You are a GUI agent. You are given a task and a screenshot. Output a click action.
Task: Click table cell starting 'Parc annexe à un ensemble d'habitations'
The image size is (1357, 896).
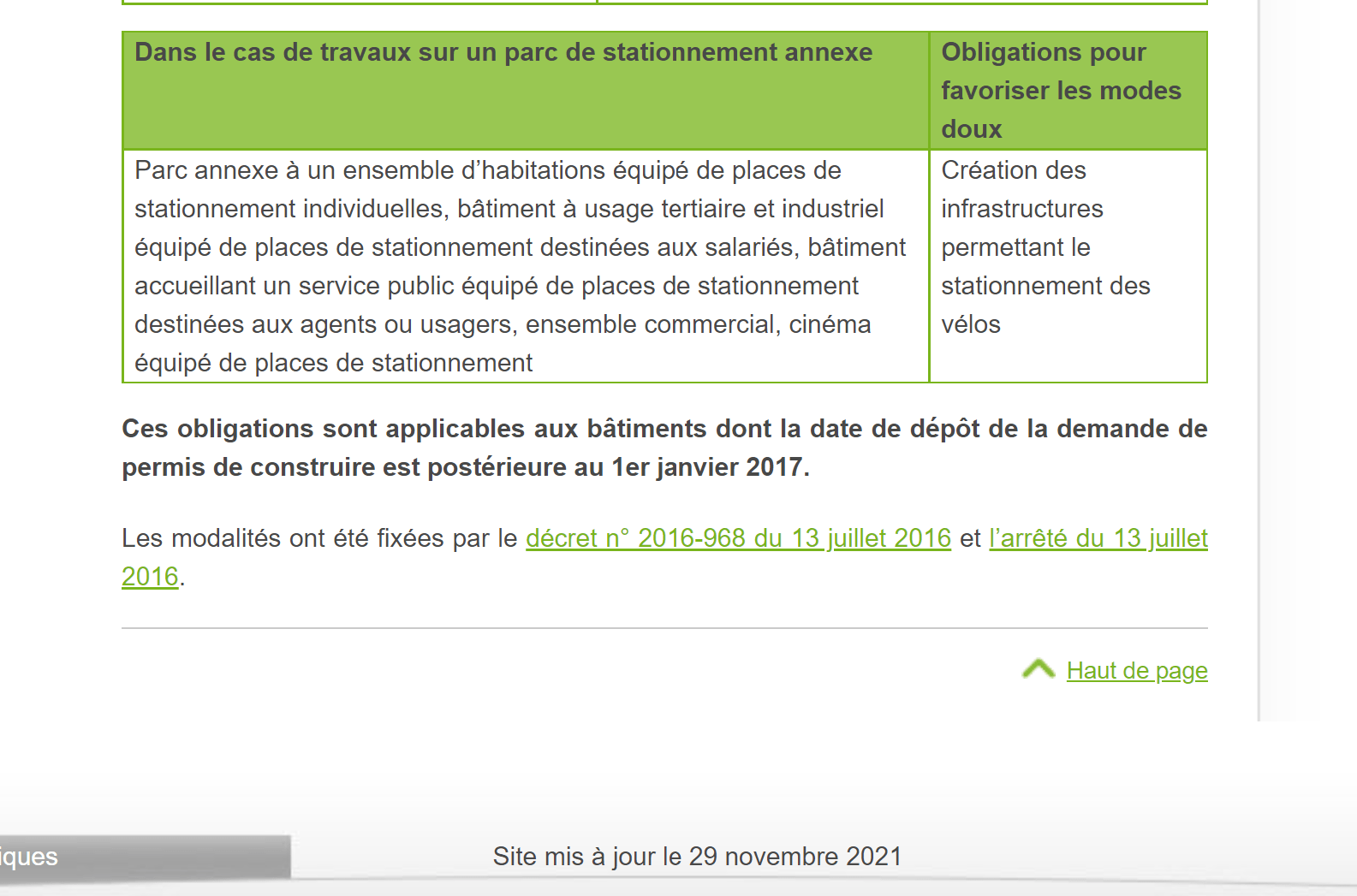(526, 266)
